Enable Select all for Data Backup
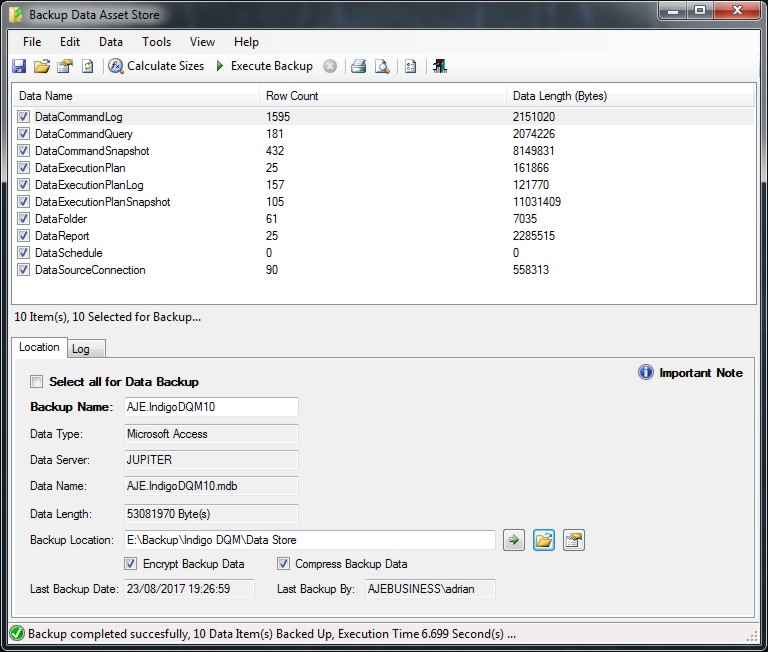The image size is (768, 652). pyautogui.click(x=37, y=382)
